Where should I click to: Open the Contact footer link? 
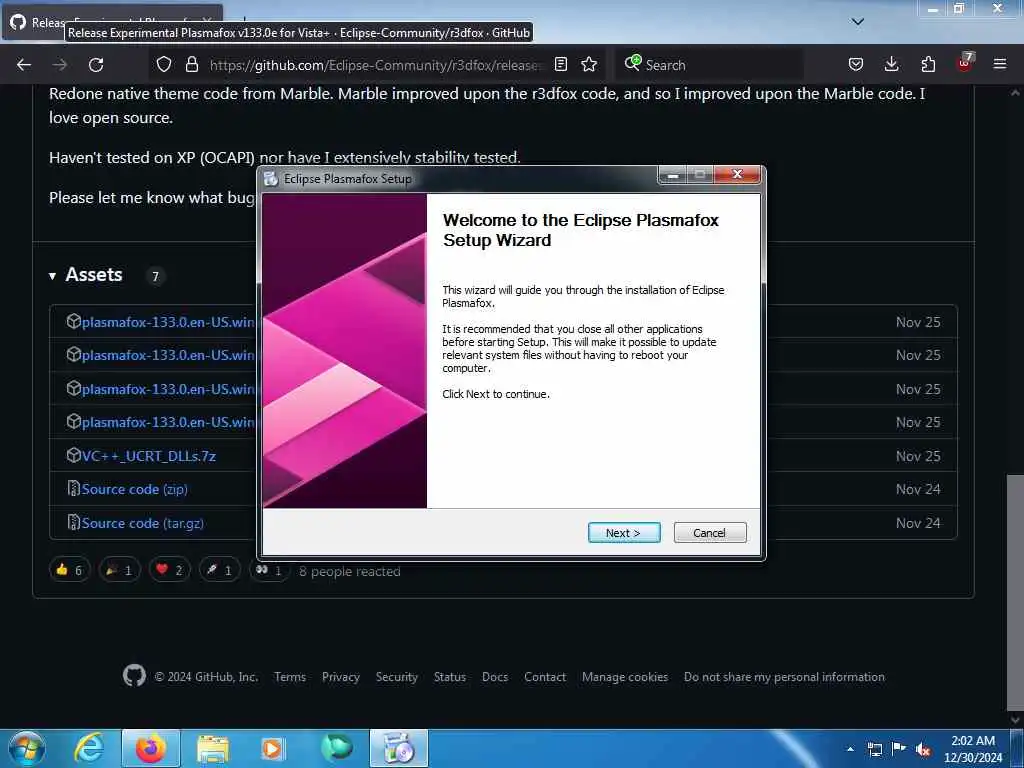click(x=545, y=677)
